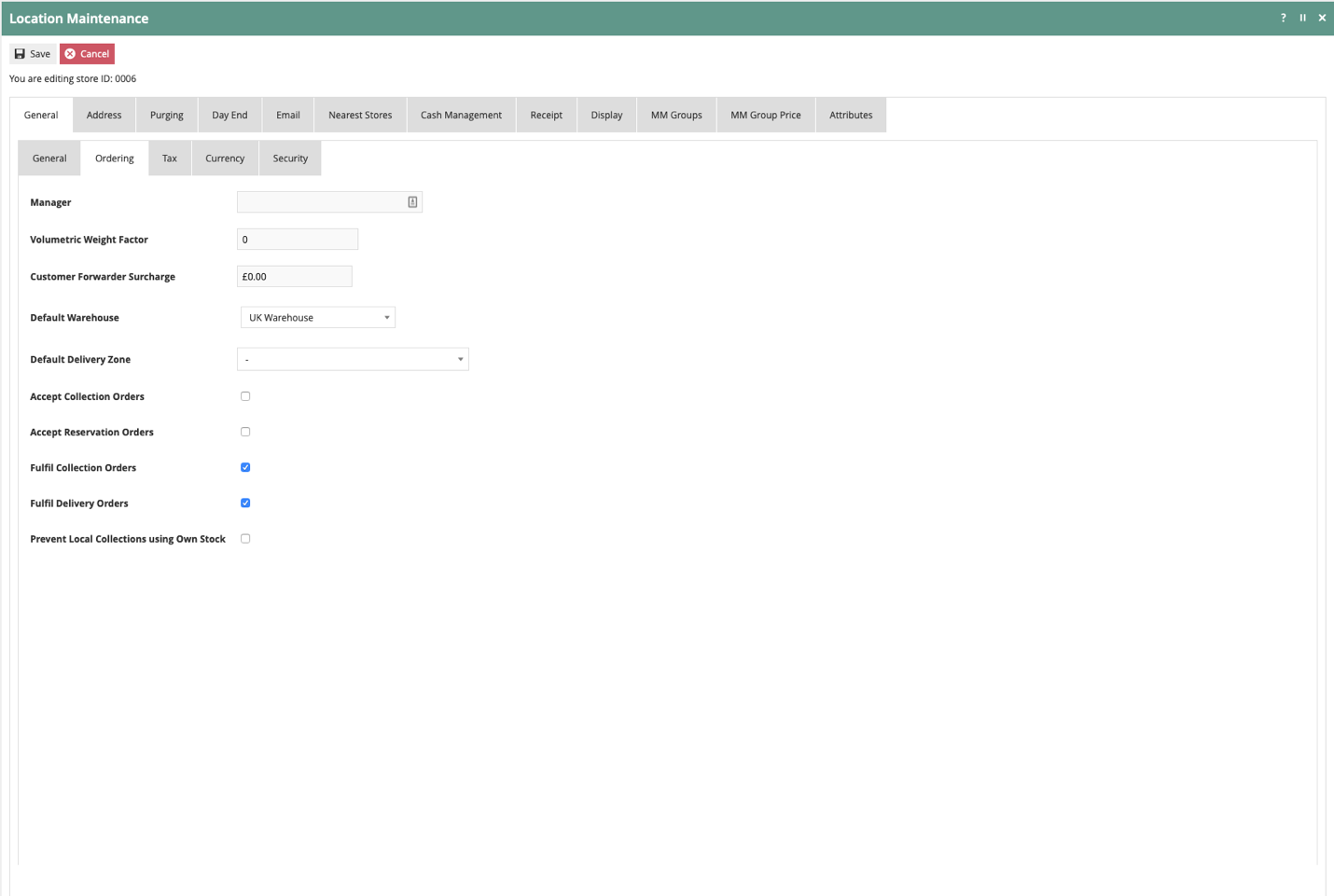Untick Fulfil Collection Orders checkbox
The image size is (1334, 896).
[245, 467]
